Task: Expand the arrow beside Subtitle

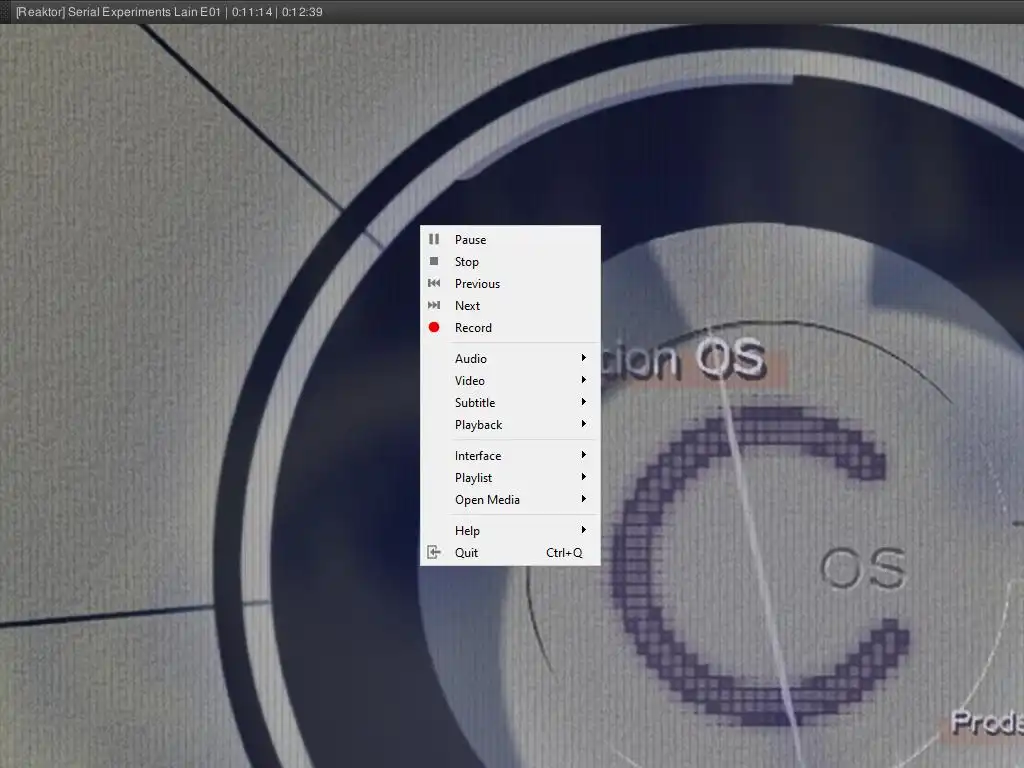Action: (x=583, y=402)
